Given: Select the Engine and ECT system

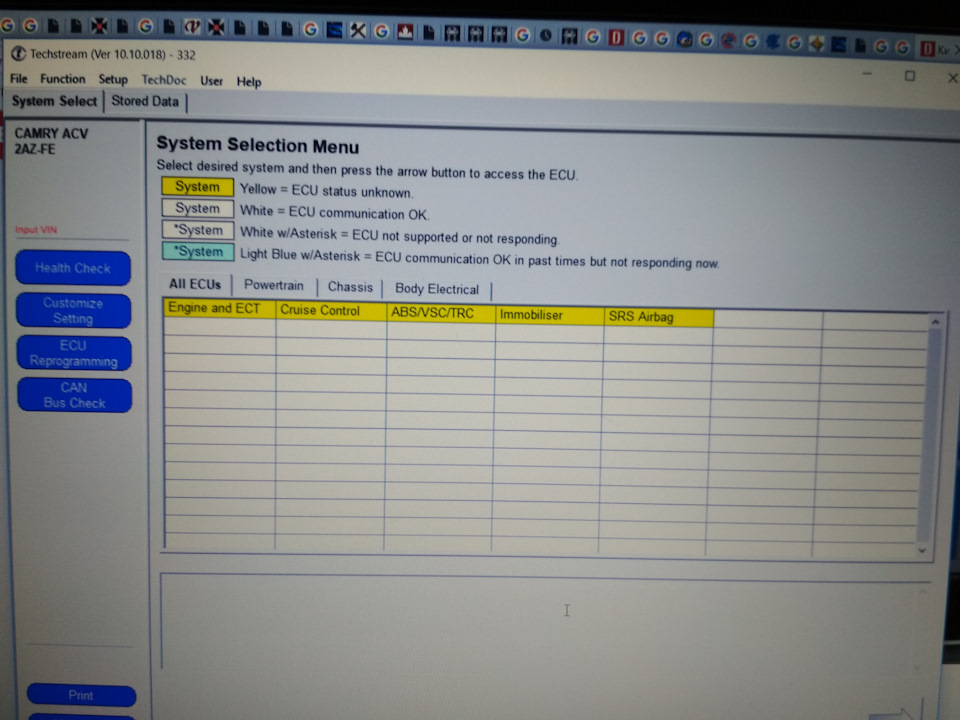Looking at the screenshot, I should click(219, 308).
